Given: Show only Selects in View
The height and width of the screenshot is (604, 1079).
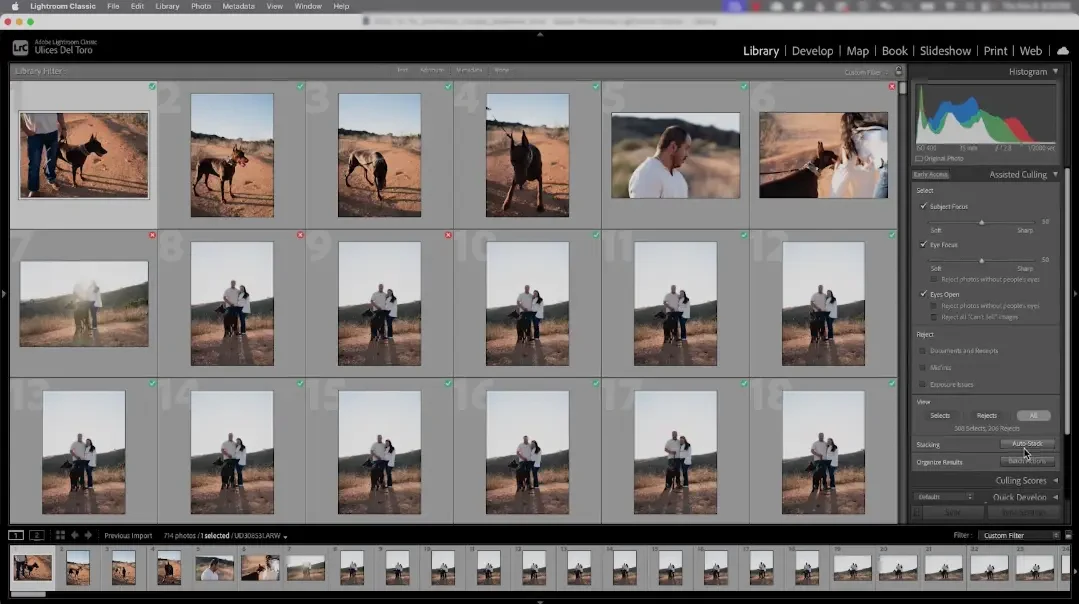Looking at the screenshot, I should [940, 416].
